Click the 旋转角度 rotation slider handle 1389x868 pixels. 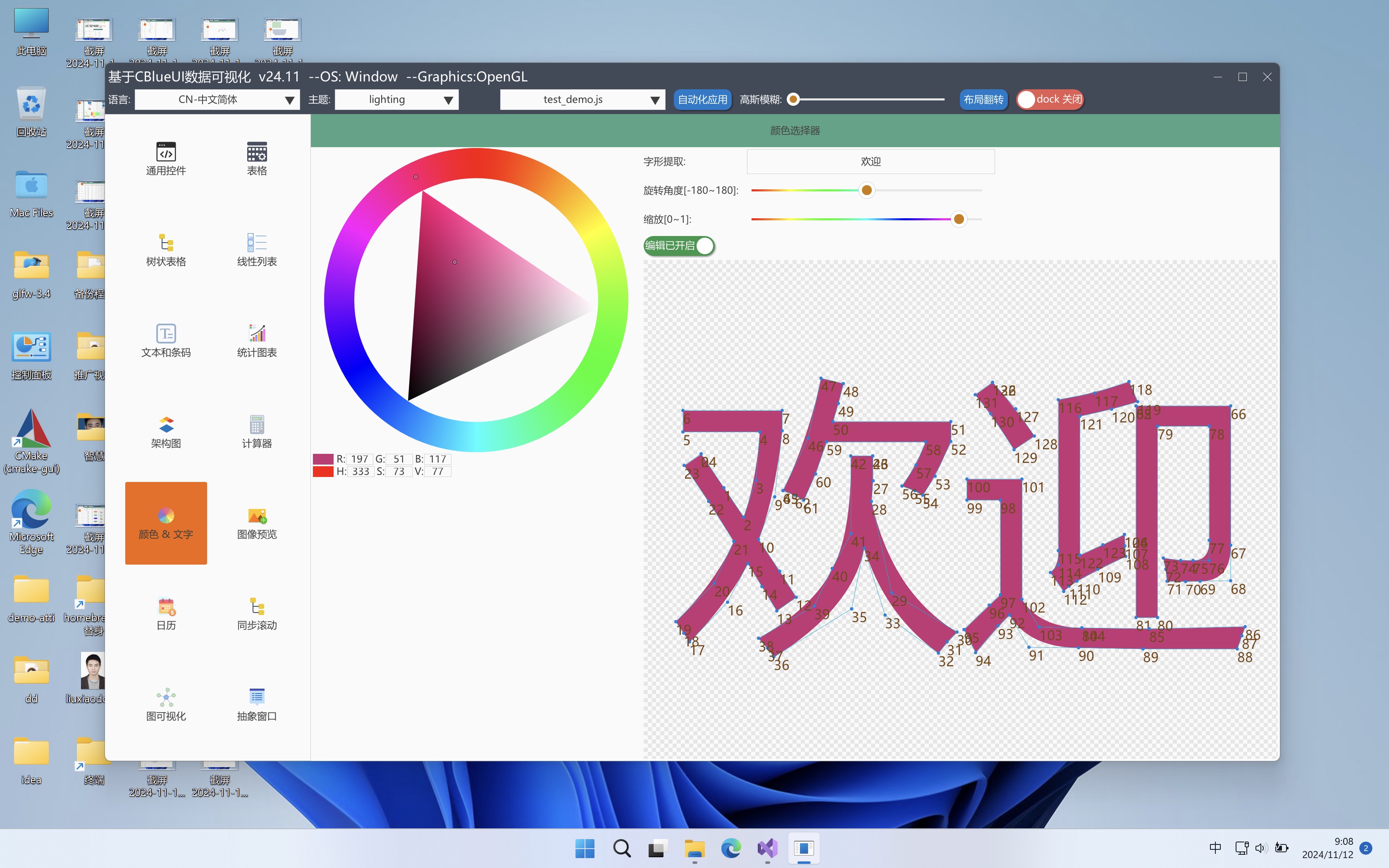867,190
